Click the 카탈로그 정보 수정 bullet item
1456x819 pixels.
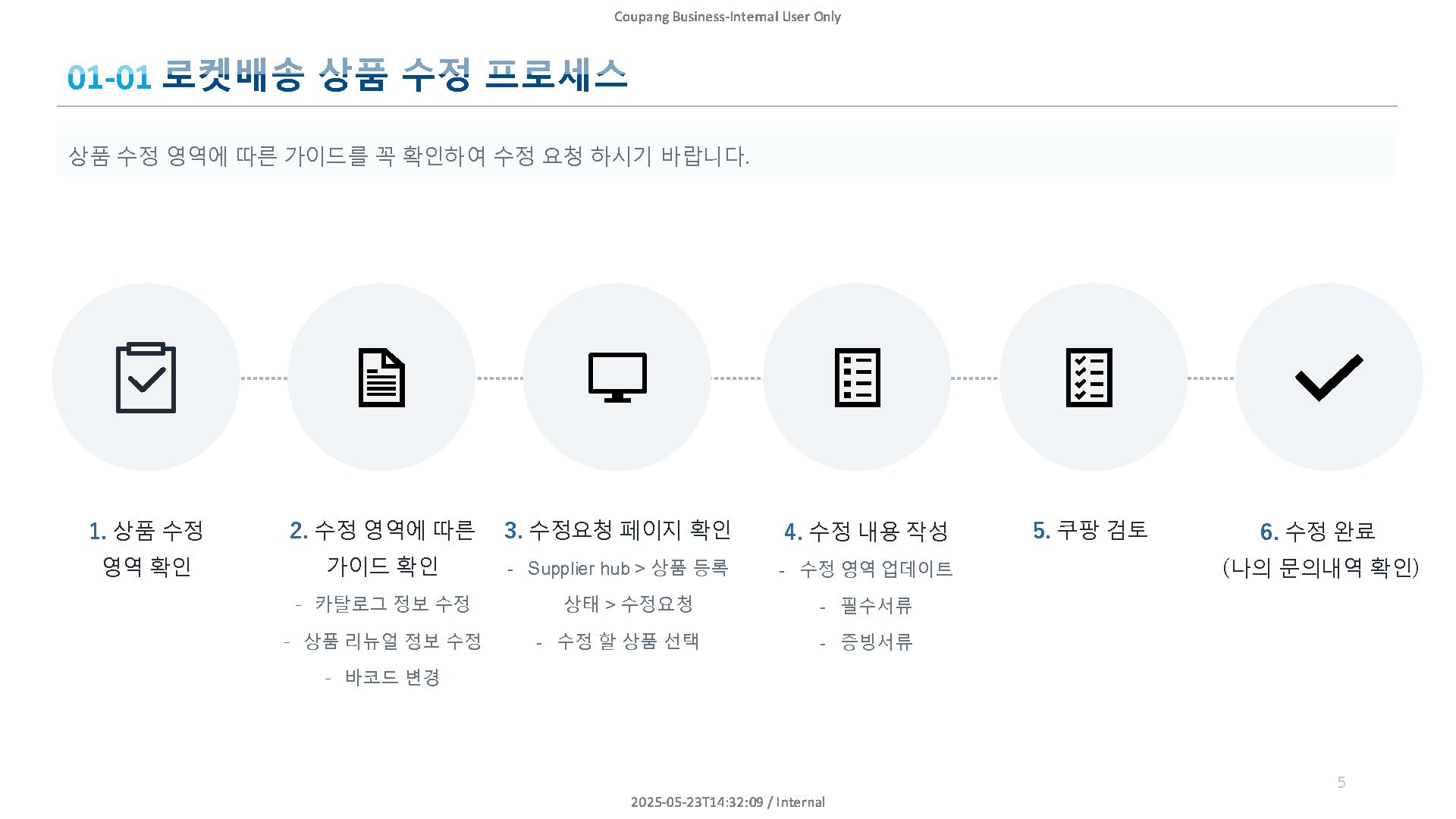392,604
